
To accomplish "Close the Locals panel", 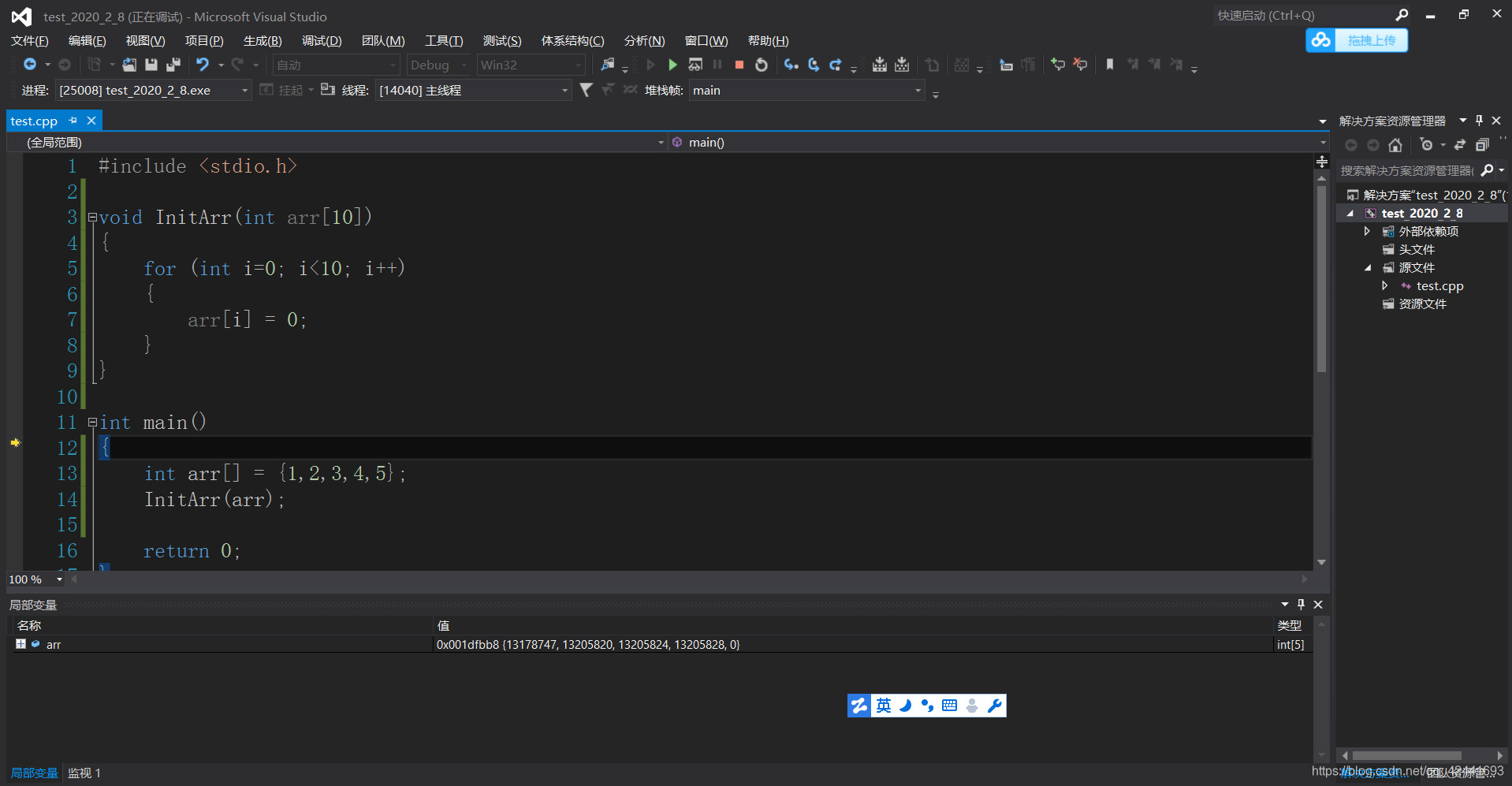I will coord(1318,605).
